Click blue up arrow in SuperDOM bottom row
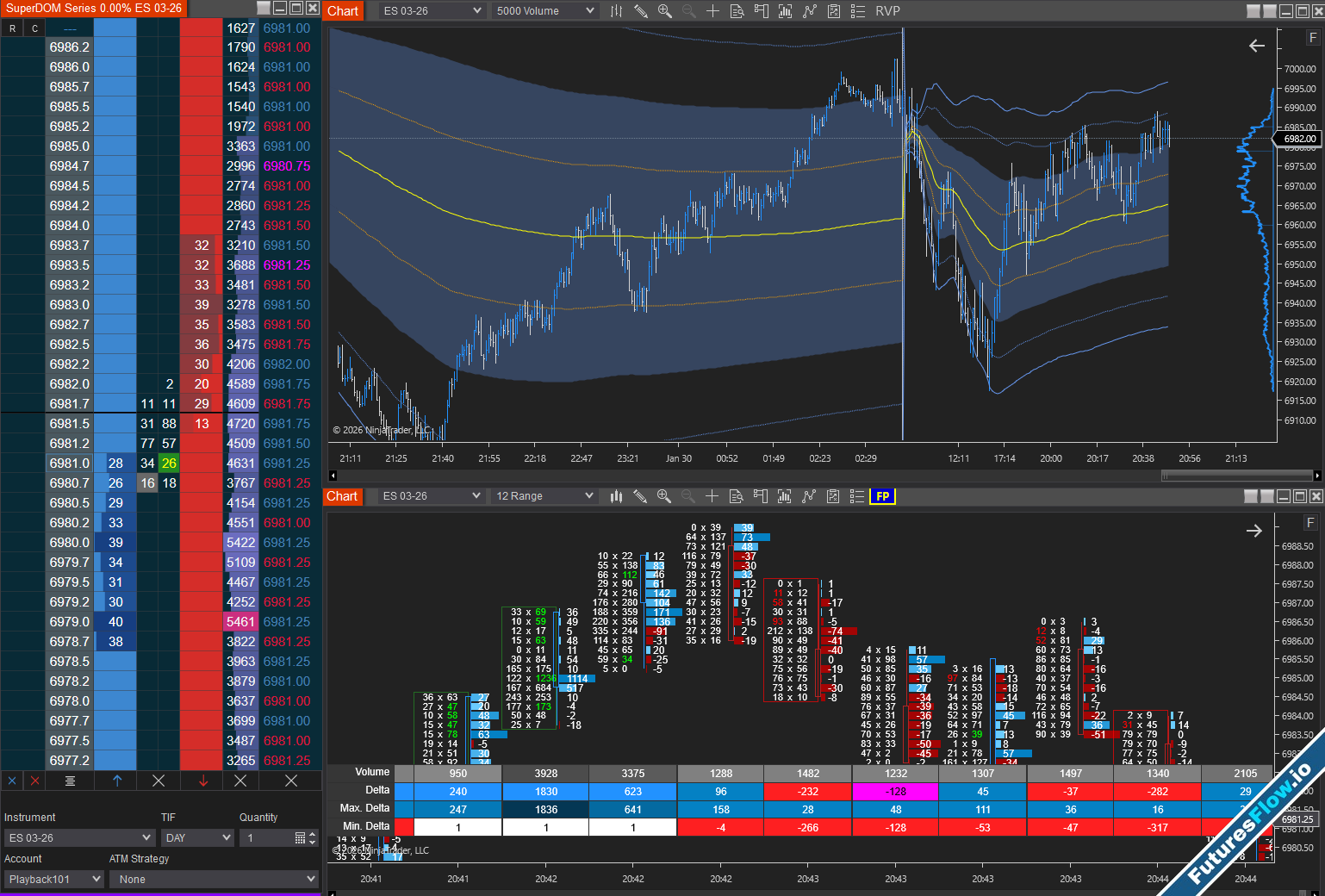This screenshot has height=896, width=1325. pyautogui.click(x=117, y=781)
